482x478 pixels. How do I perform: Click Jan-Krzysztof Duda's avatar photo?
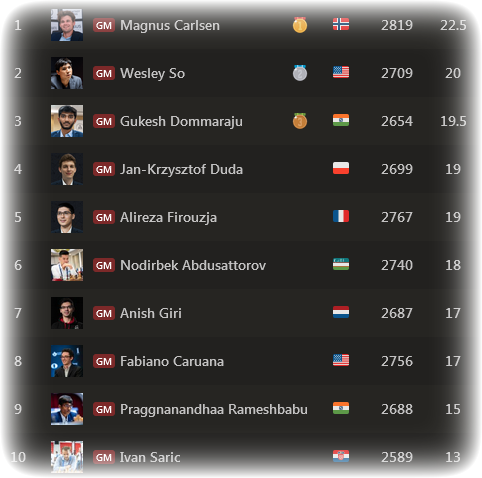tap(67, 169)
